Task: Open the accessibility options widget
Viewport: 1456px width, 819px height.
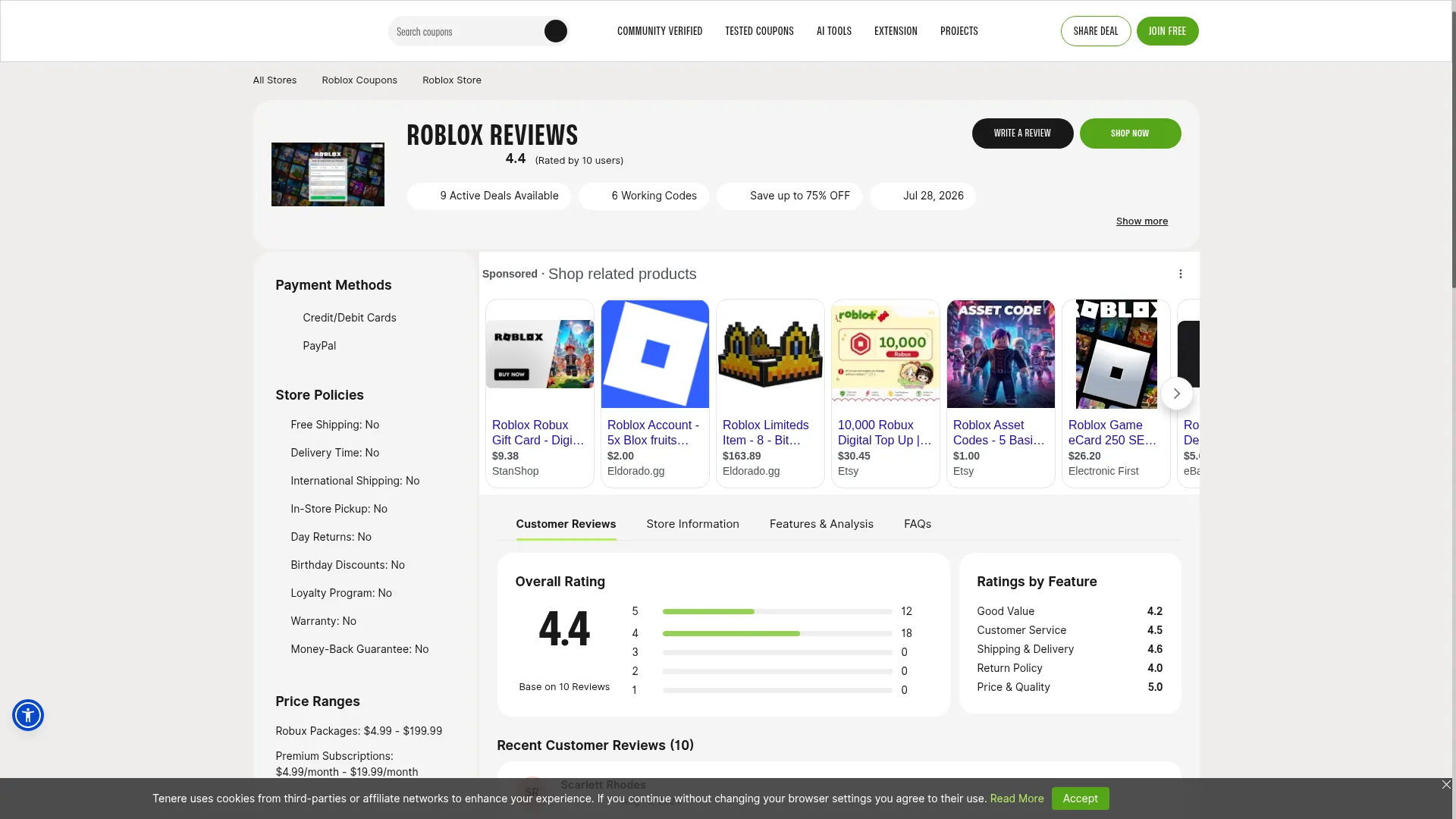Action: pyautogui.click(x=28, y=715)
